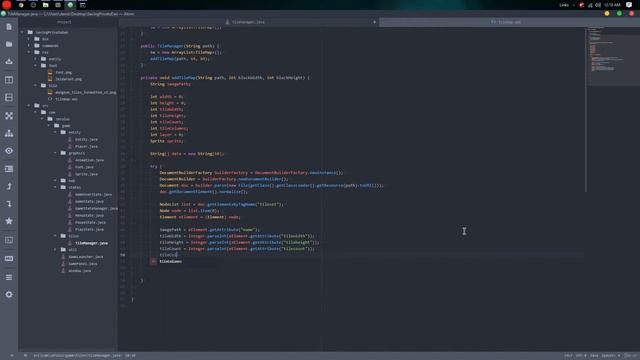640x360 pixels.
Task: Open Player.java in tree
Action: coord(86,146)
